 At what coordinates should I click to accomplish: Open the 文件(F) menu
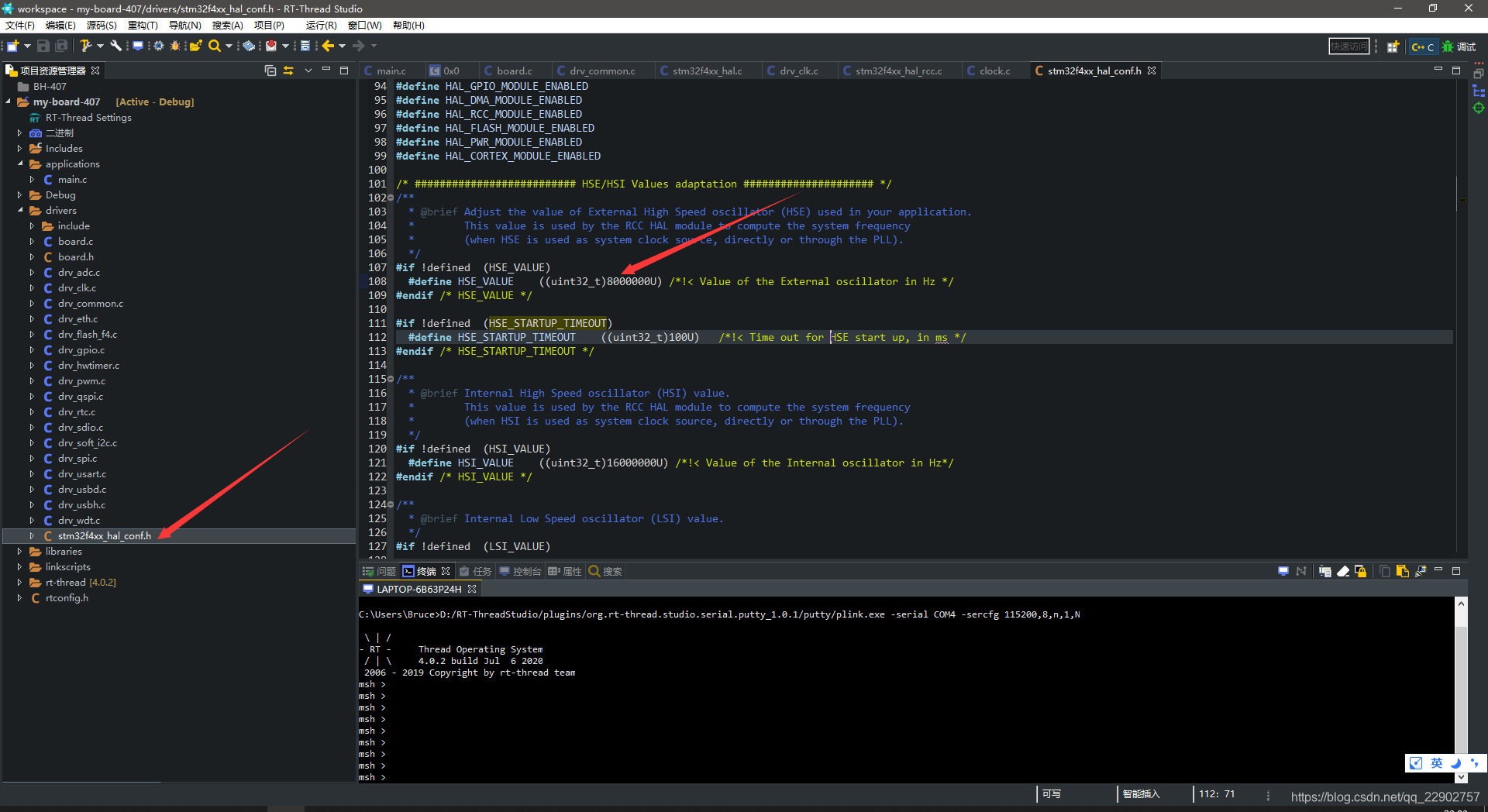(20, 25)
